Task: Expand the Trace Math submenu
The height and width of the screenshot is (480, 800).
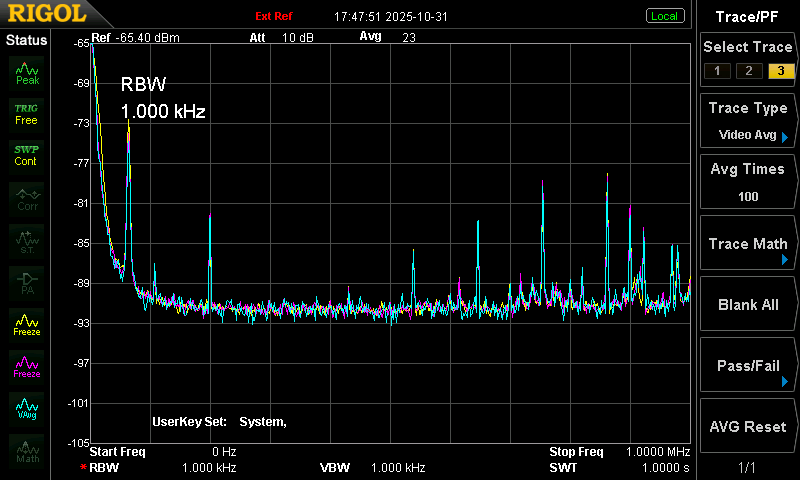Action: [747, 243]
